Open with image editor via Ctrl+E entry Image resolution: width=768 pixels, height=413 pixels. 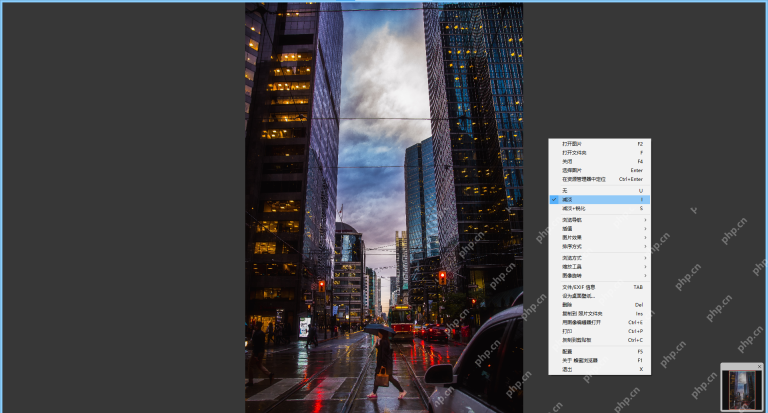(x=600, y=322)
